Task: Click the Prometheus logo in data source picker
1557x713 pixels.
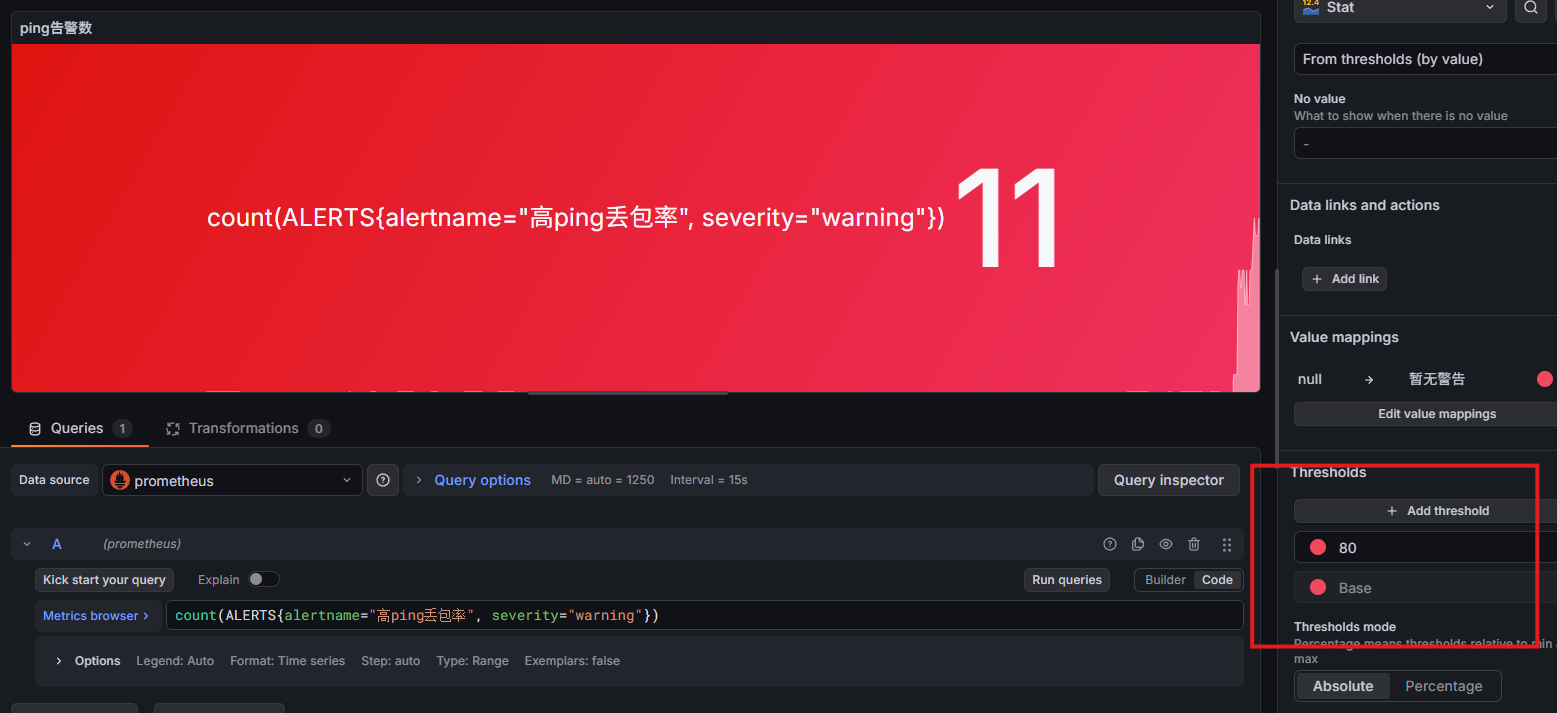Action: (120, 480)
